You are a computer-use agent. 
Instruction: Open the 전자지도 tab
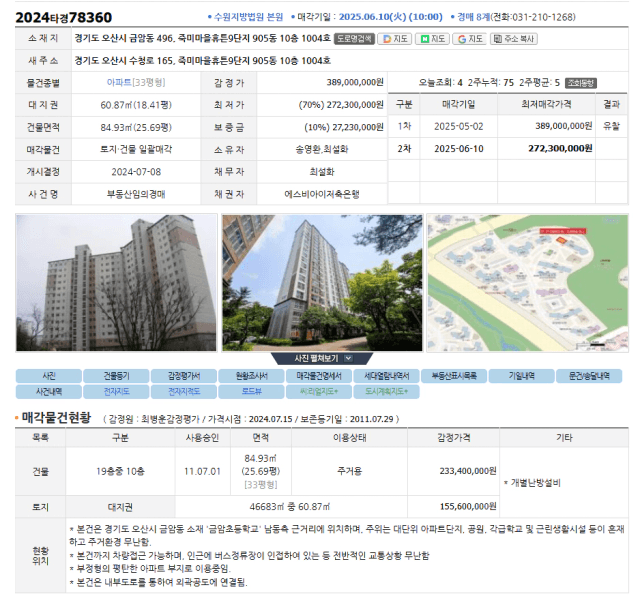click(116, 391)
